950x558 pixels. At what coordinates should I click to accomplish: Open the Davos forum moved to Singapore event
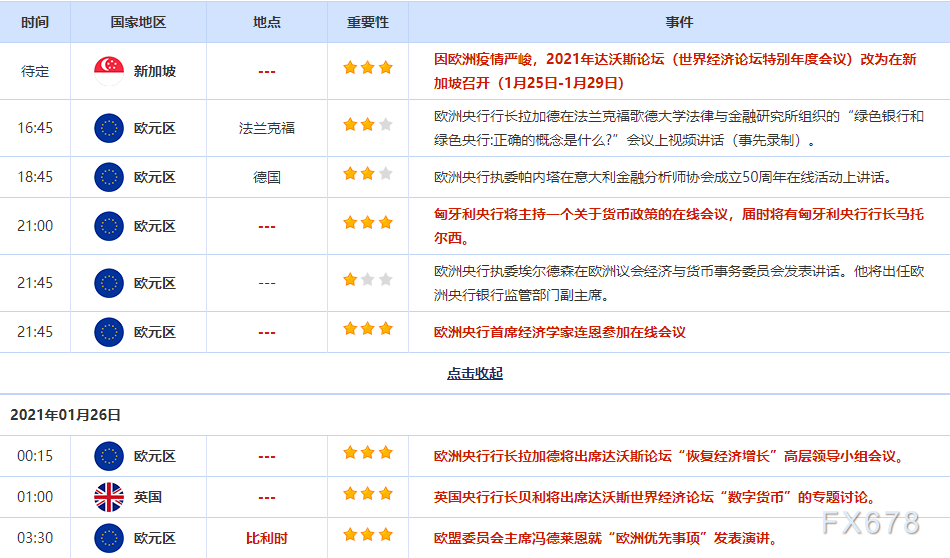click(674, 71)
